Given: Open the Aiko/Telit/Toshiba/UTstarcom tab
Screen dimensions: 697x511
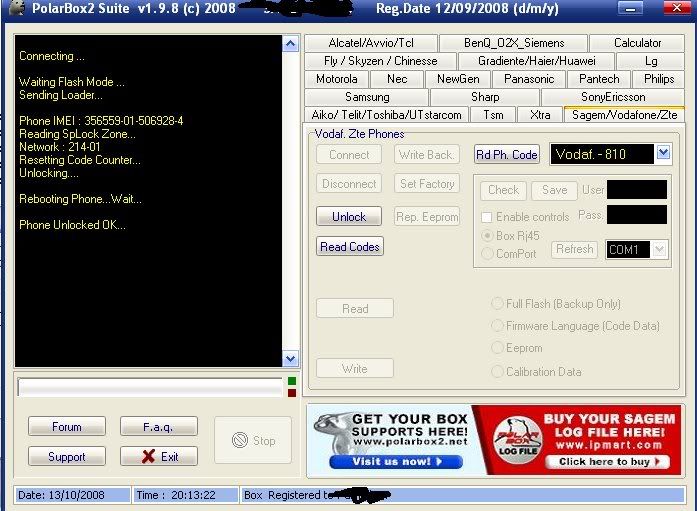Looking at the screenshot, I should click(x=386, y=115).
